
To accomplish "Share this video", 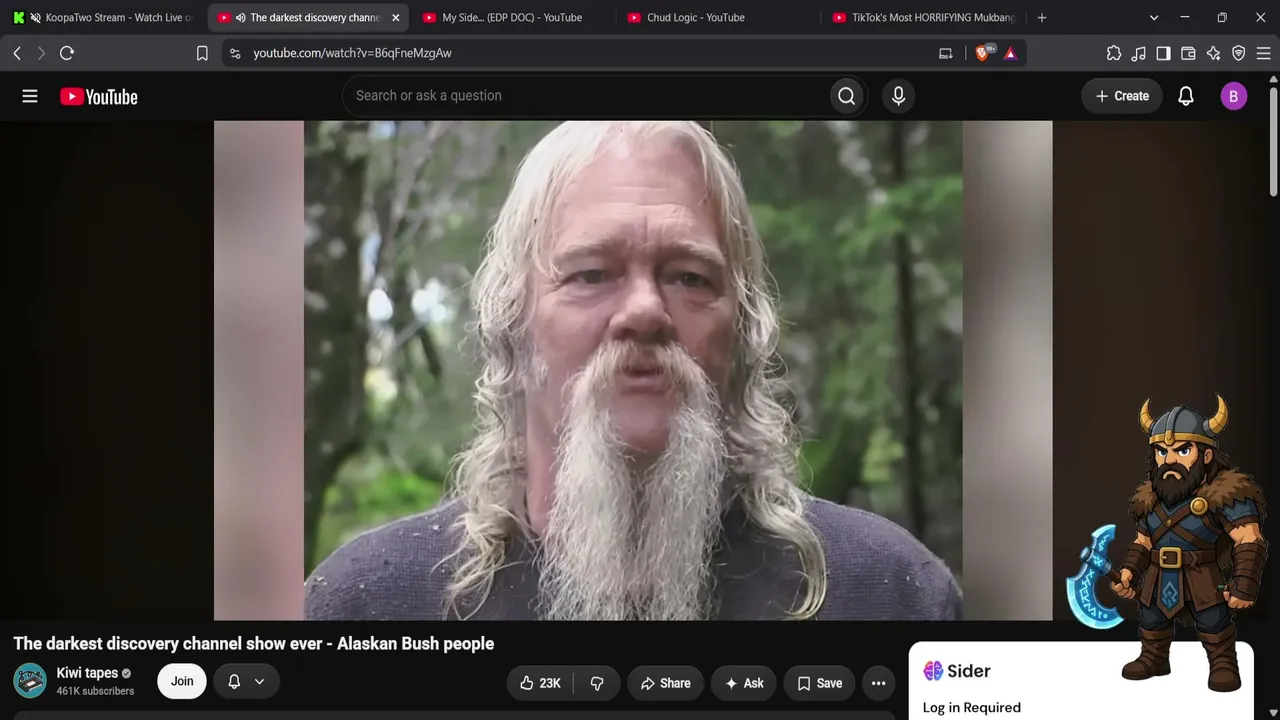I will 666,683.
